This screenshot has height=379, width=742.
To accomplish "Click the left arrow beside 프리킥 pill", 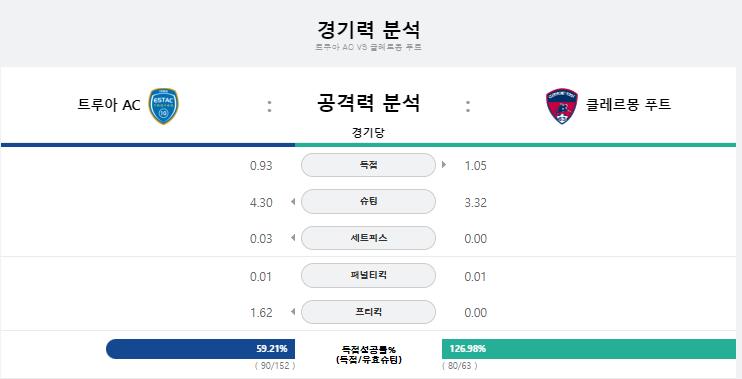I will tap(293, 312).
